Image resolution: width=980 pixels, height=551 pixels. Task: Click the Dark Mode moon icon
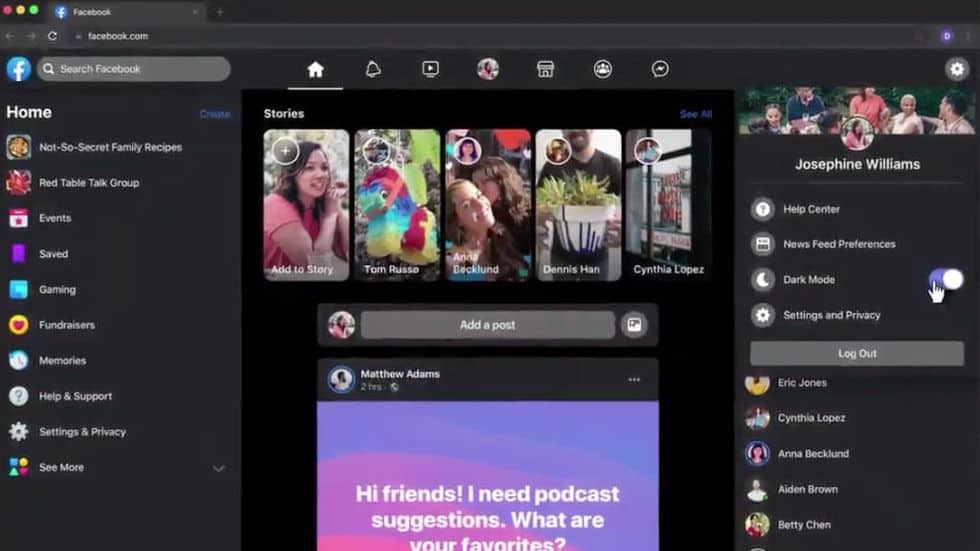point(762,280)
